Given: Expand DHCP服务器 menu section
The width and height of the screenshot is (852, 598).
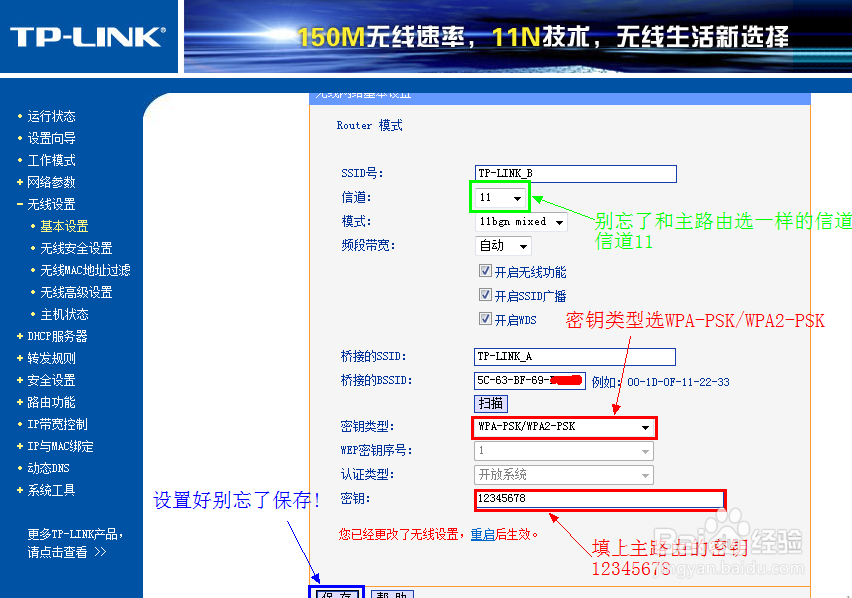Looking at the screenshot, I should tap(57, 336).
